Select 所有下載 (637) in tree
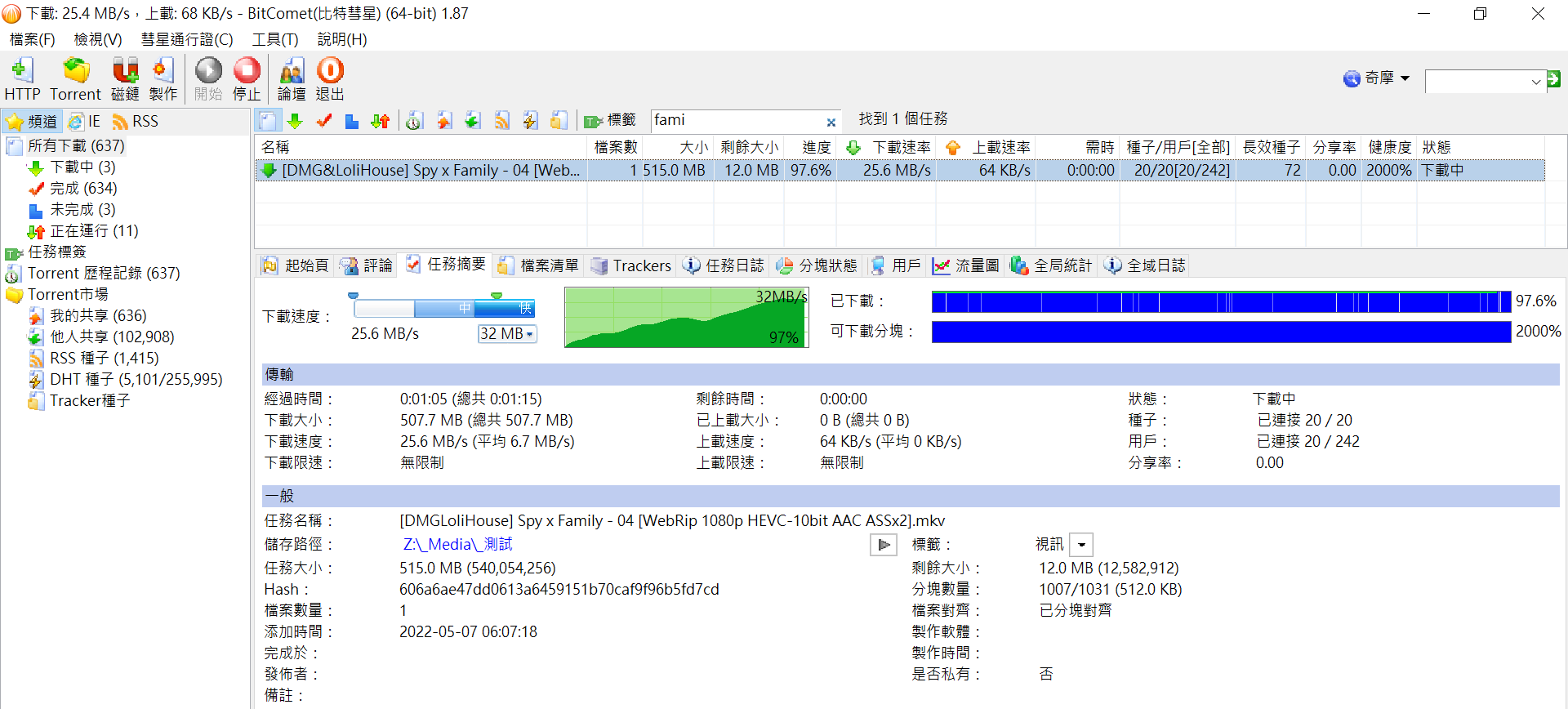Screen dimensions: 1568x709 pyautogui.click(x=76, y=145)
